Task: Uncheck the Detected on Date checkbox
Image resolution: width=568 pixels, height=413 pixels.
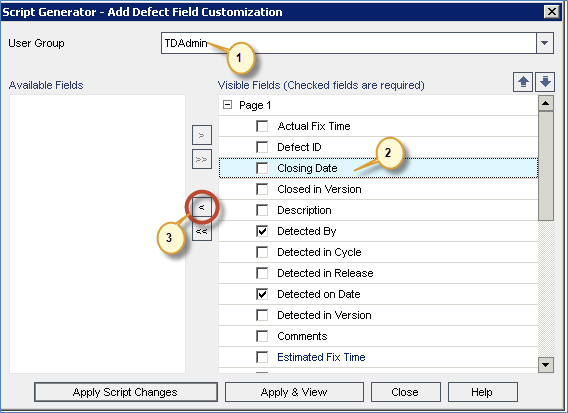Action: pyautogui.click(x=262, y=294)
